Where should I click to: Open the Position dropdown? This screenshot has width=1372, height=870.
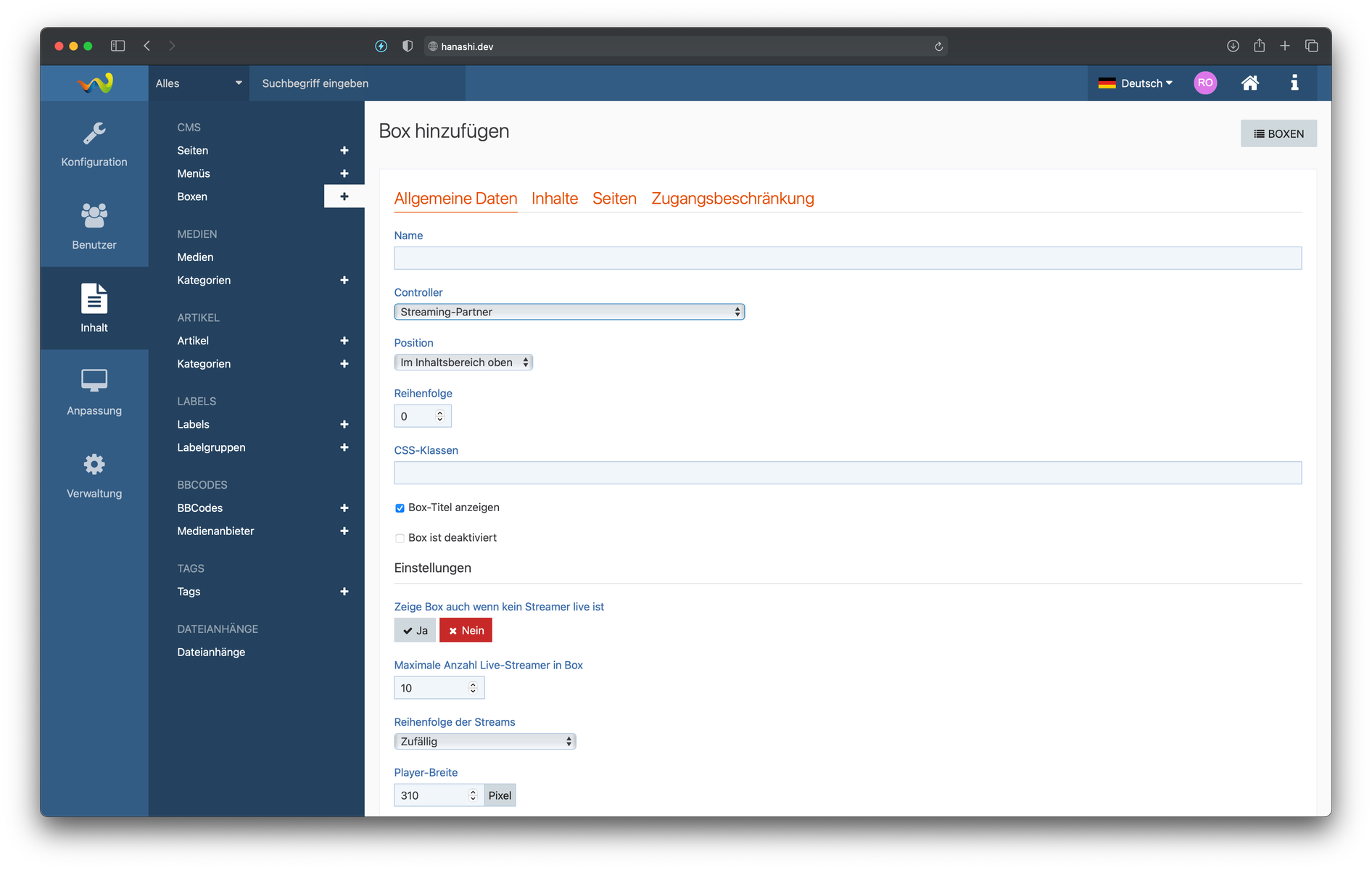(463, 362)
